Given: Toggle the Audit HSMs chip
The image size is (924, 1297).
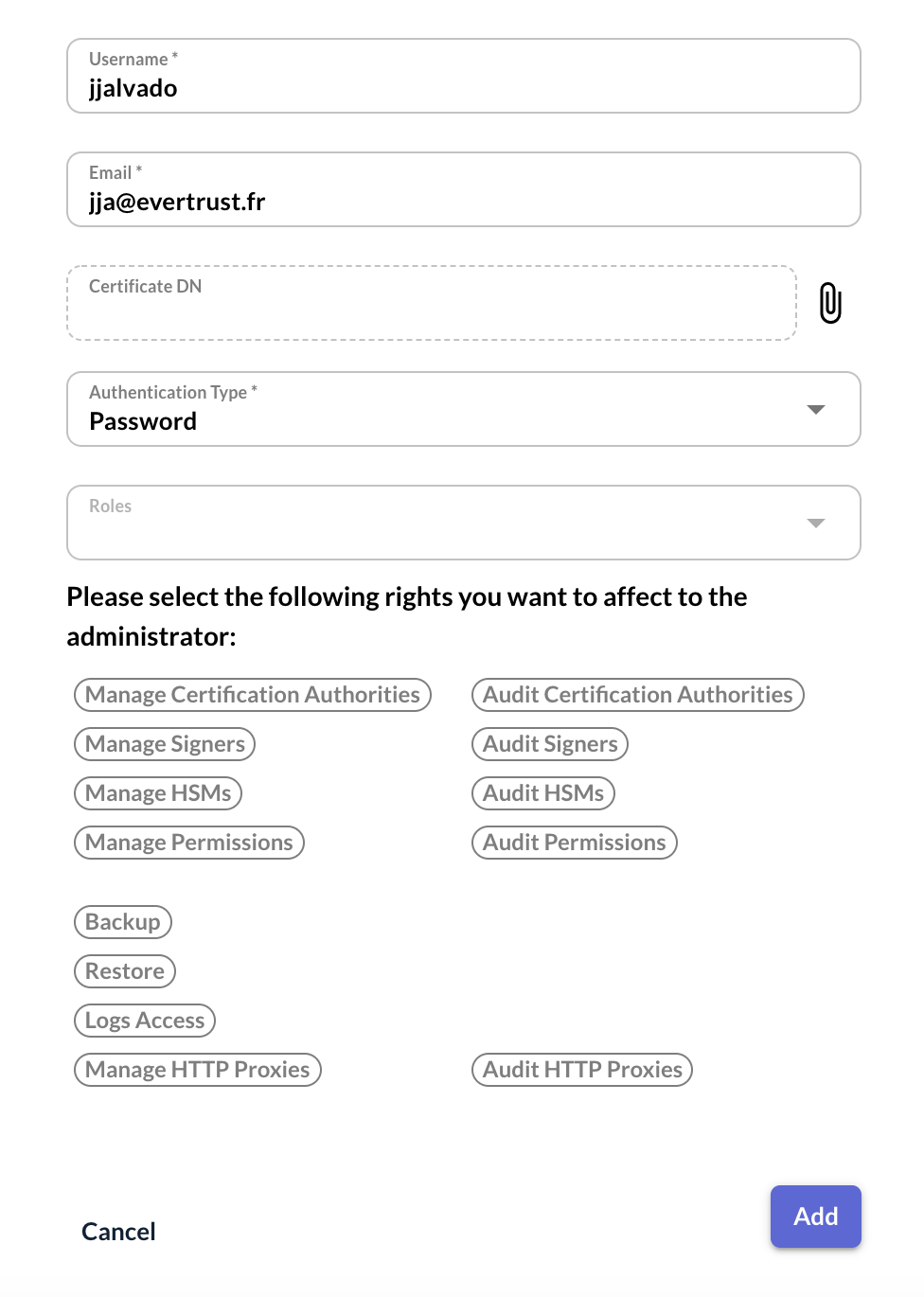Looking at the screenshot, I should coord(542,793).
